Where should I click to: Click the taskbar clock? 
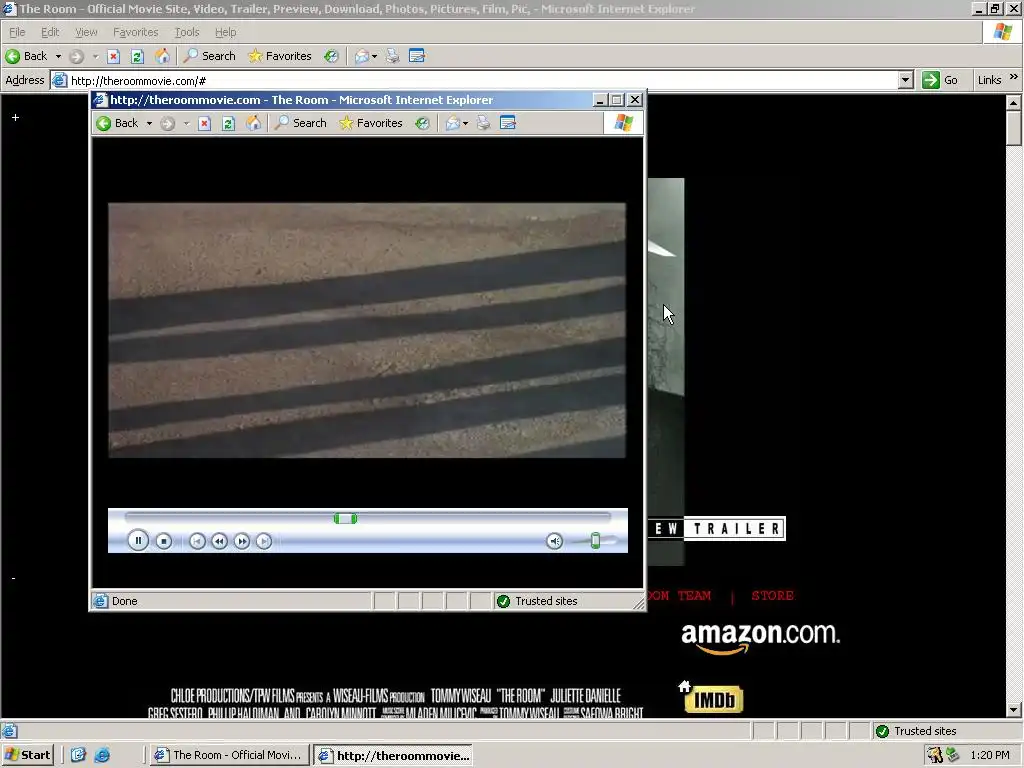tap(990, 755)
